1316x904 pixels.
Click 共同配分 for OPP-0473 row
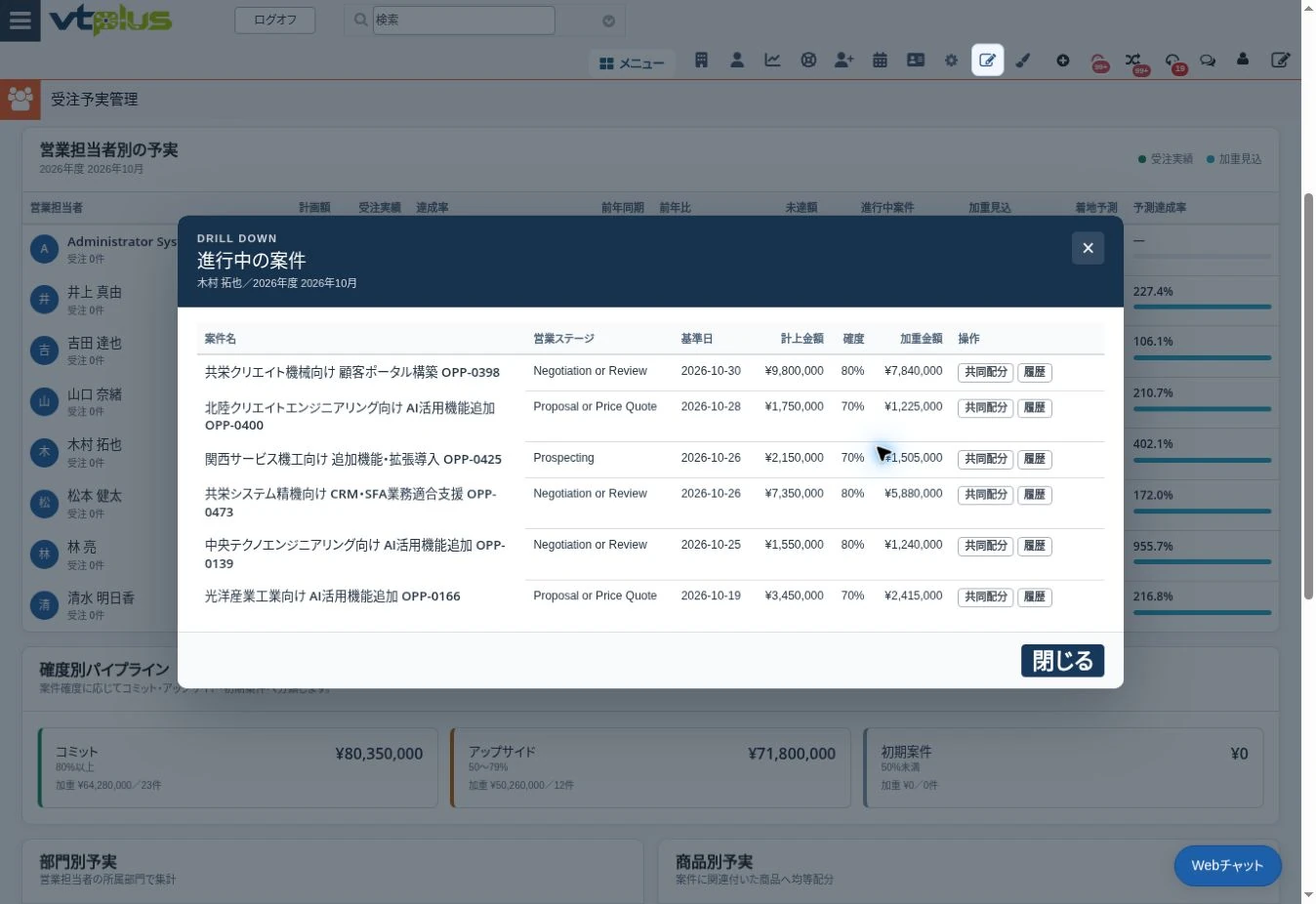click(985, 495)
